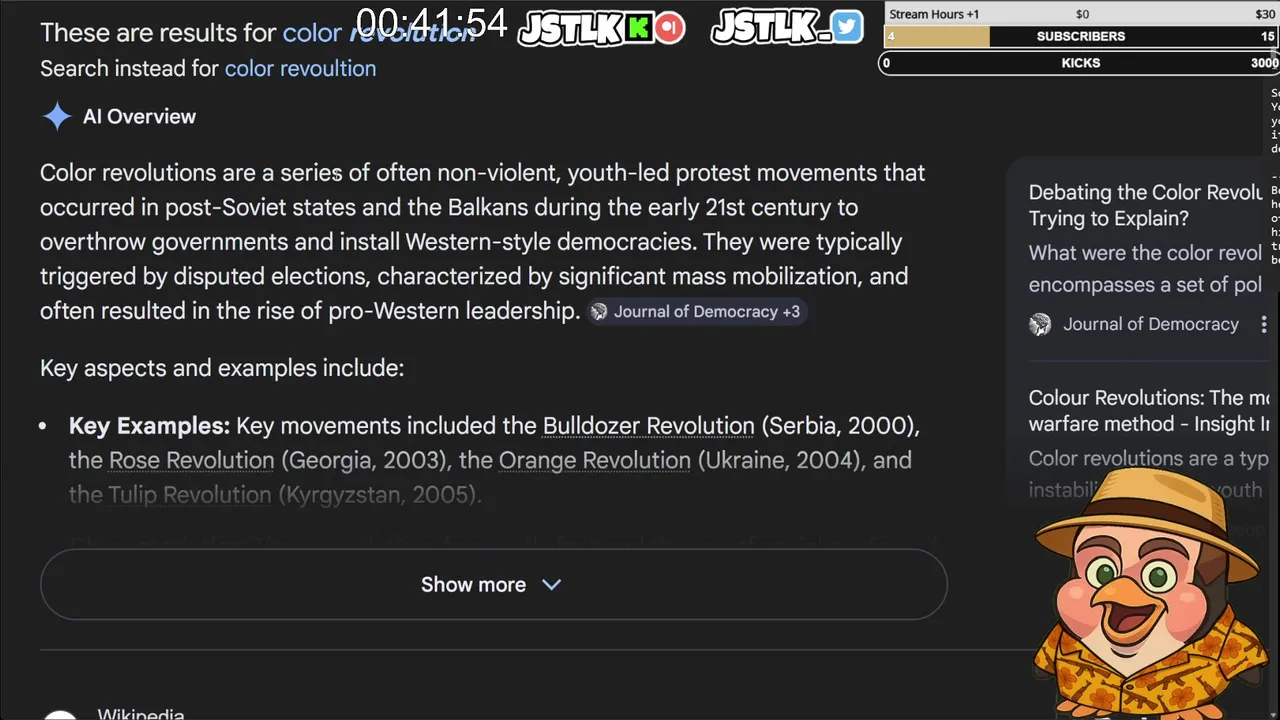The image size is (1280, 720).
Task: Open the Orange Revolution link
Action: (x=594, y=461)
